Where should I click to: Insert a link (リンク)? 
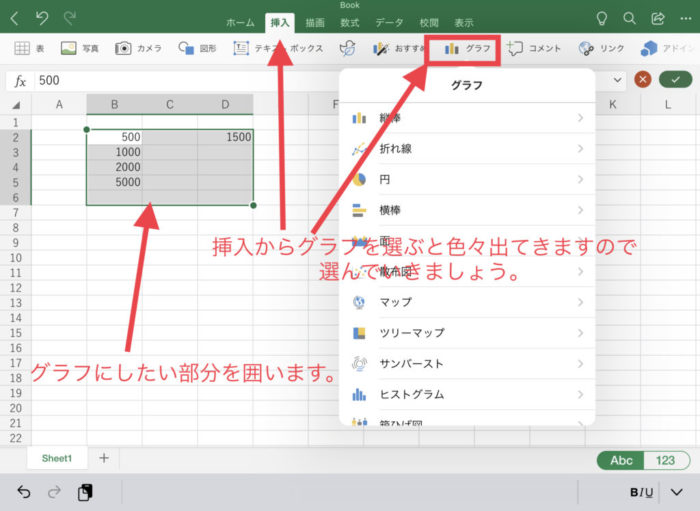click(601, 48)
